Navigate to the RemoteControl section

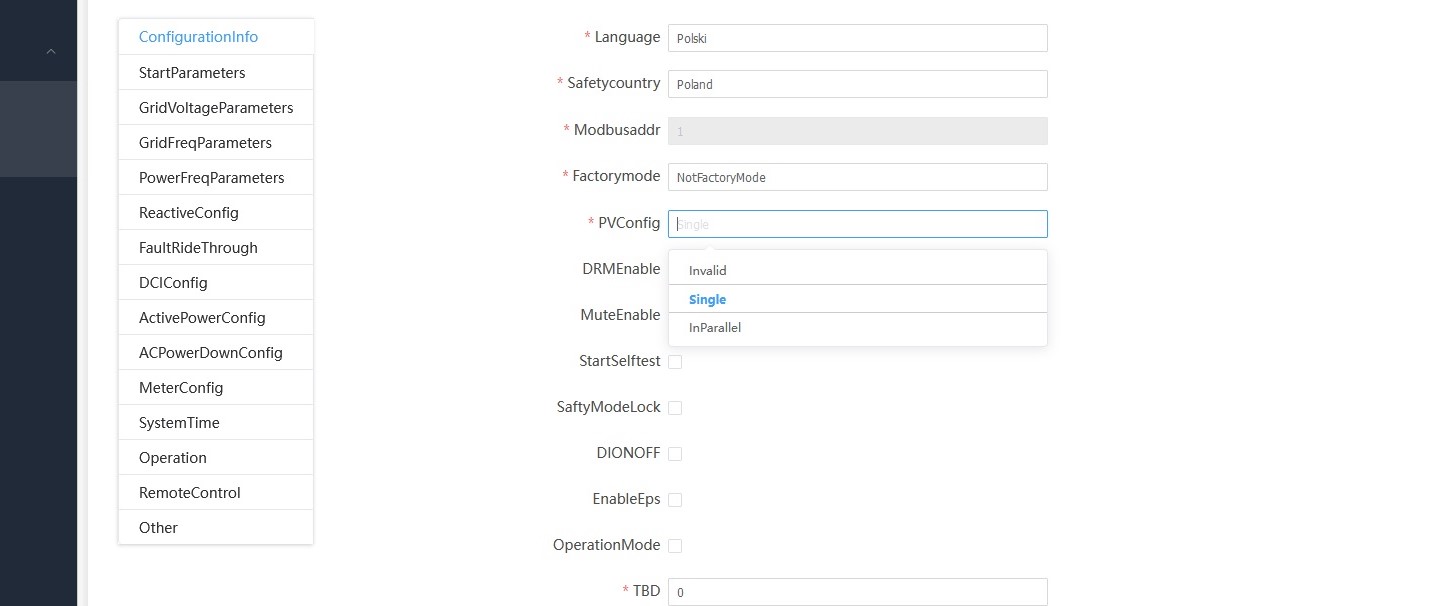190,493
